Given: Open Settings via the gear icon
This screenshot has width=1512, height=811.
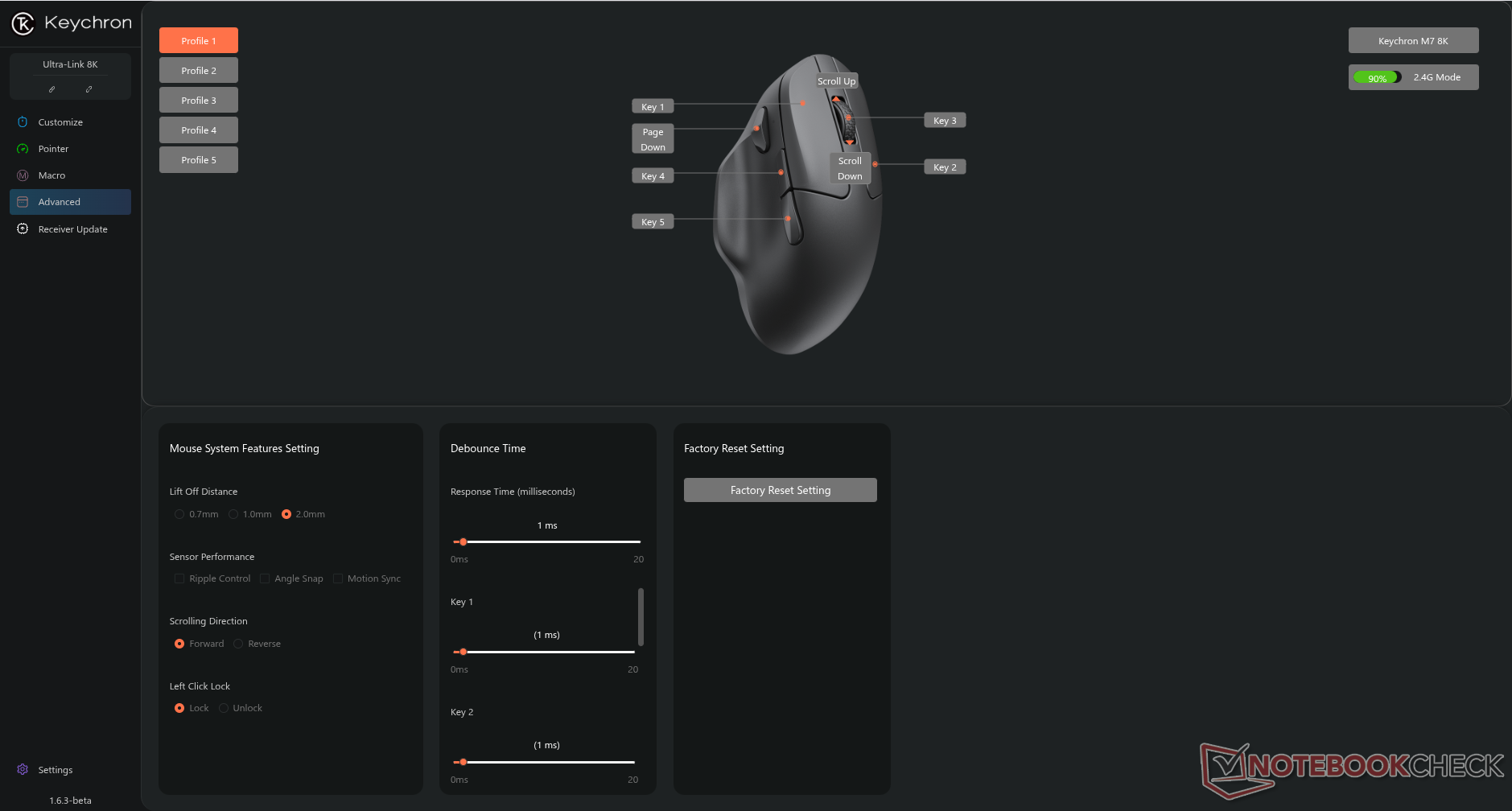Looking at the screenshot, I should coord(23,770).
